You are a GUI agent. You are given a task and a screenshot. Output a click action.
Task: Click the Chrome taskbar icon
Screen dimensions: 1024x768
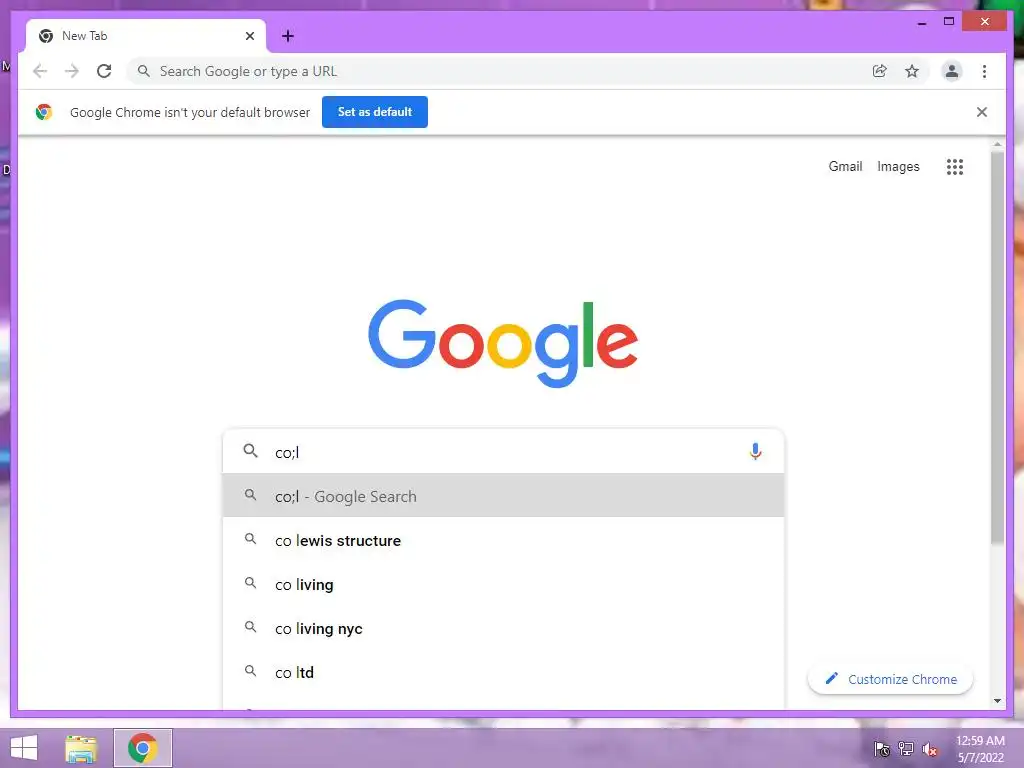(x=143, y=748)
